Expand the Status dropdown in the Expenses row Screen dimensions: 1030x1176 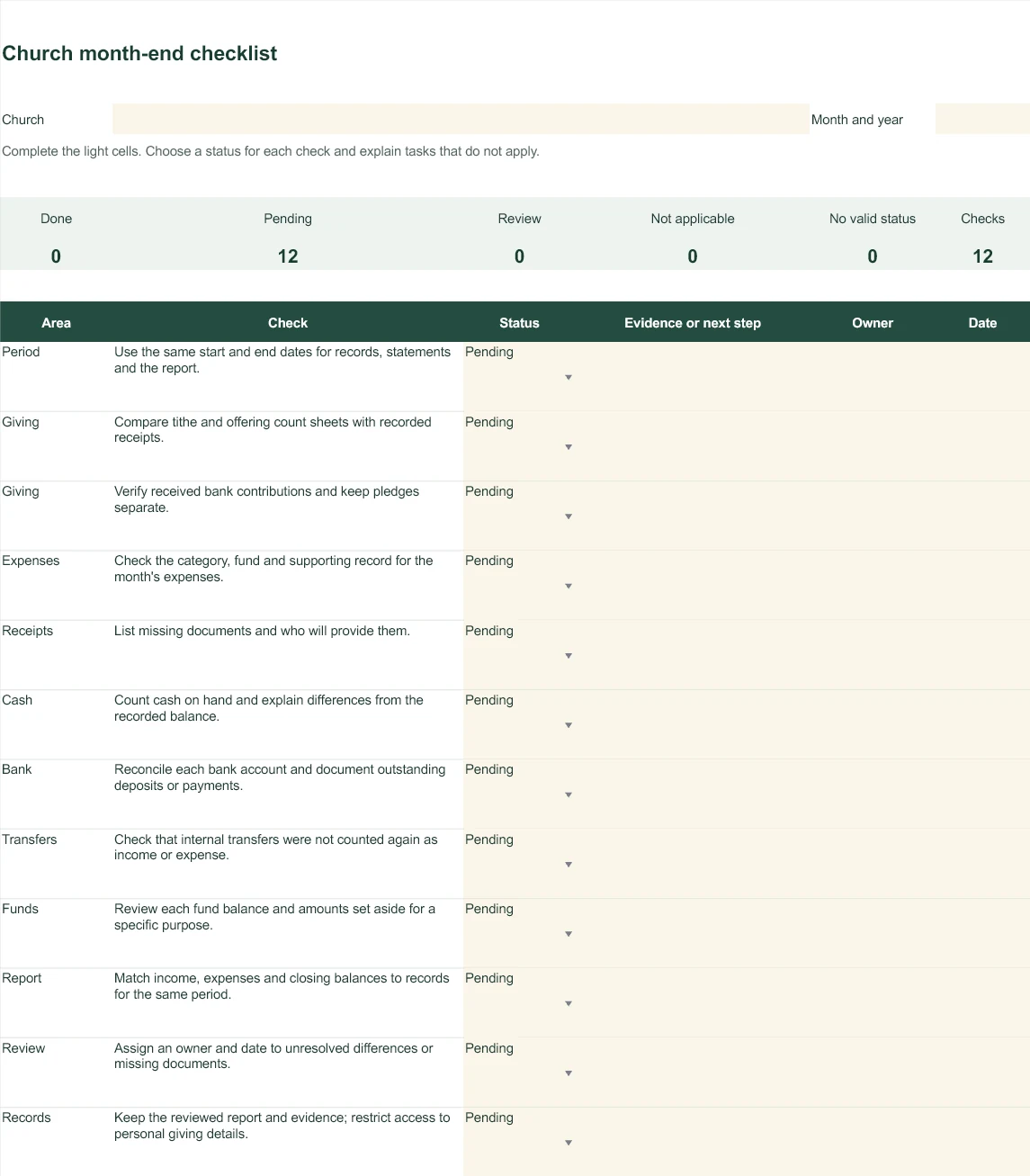click(569, 586)
